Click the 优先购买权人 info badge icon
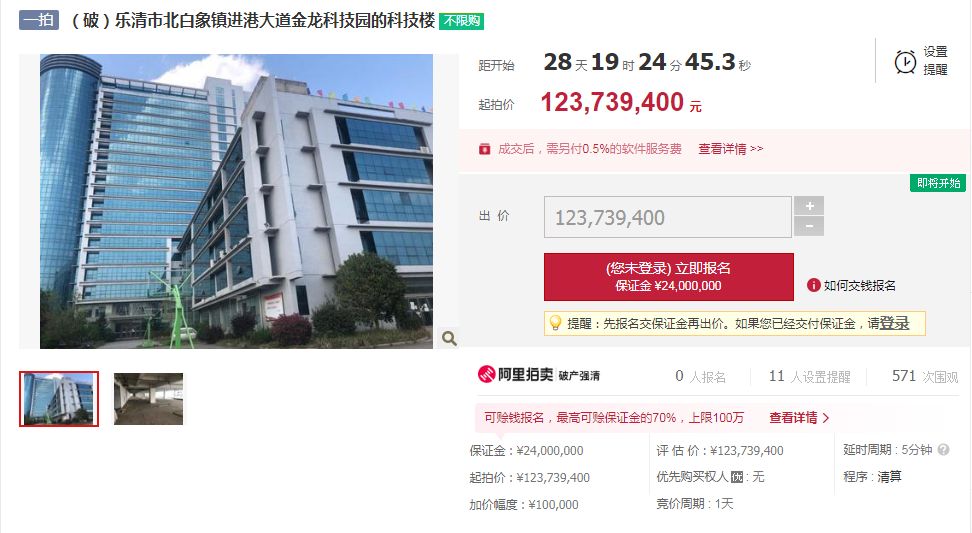Image resolution: width=972 pixels, height=533 pixels. coord(737,477)
